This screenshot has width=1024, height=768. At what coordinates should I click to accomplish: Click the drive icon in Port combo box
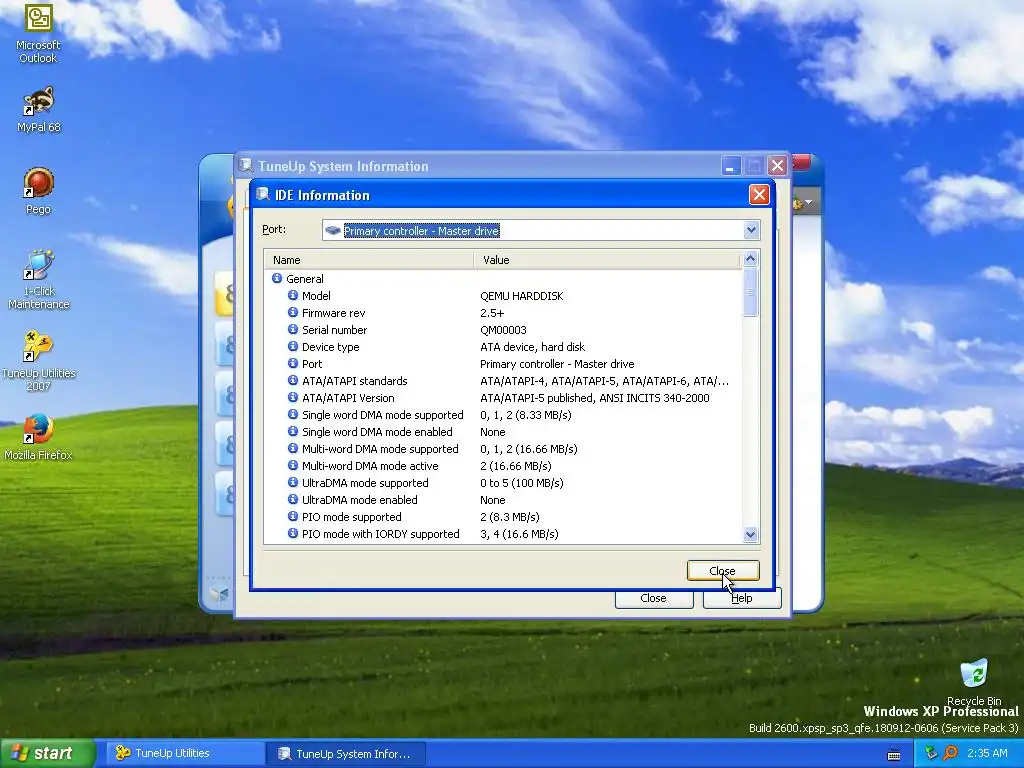pyautogui.click(x=332, y=231)
